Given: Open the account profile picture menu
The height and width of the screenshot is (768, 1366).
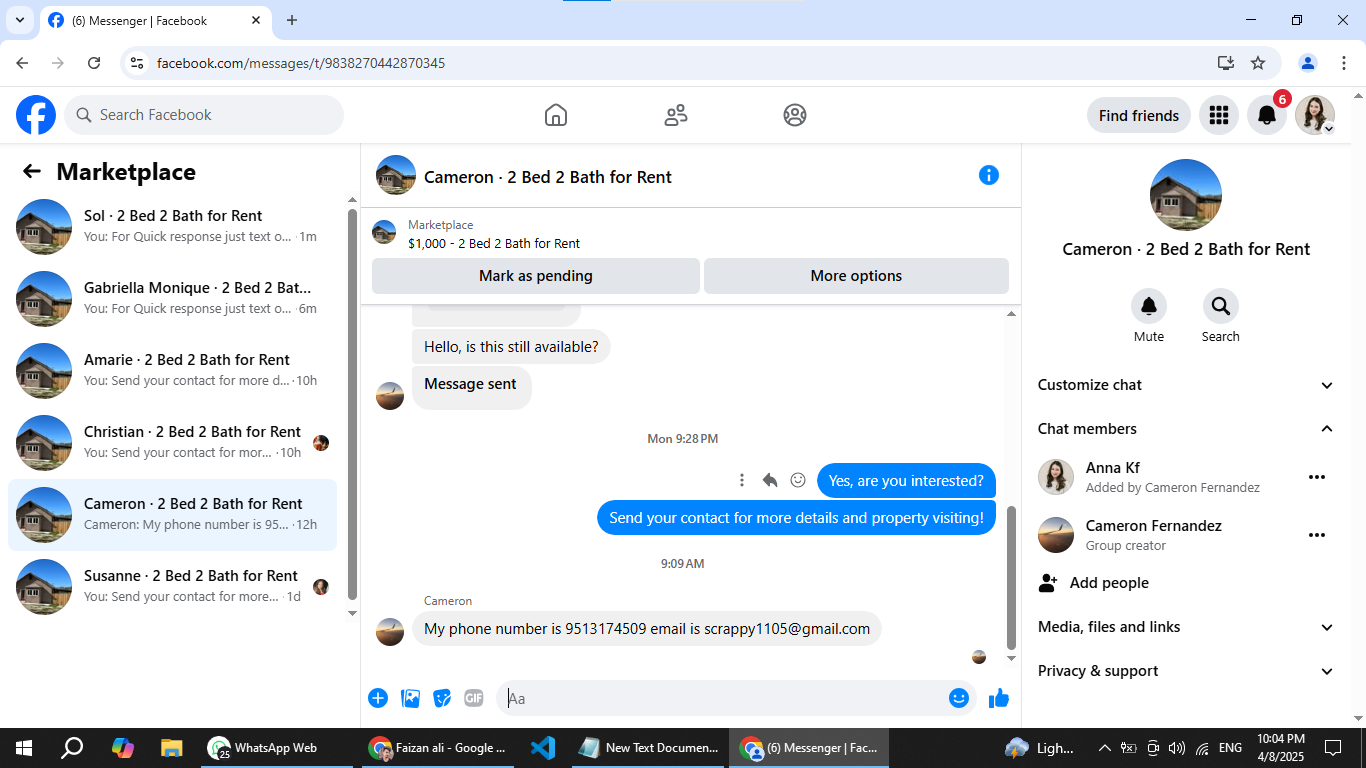Looking at the screenshot, I should click(1315, 115).
